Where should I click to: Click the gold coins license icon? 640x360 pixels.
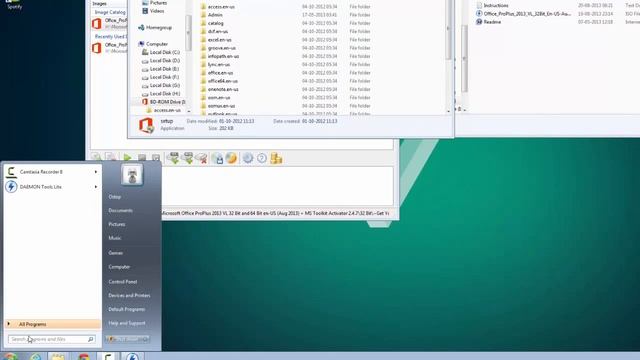pyautogui.click(x=276, y=158)
